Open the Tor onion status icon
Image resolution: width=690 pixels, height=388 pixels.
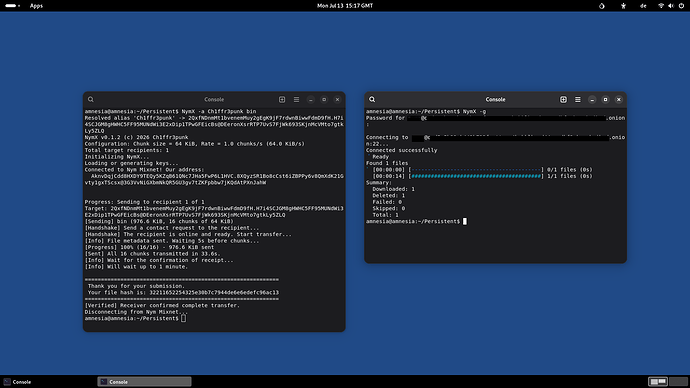click(x=602, y=6)
